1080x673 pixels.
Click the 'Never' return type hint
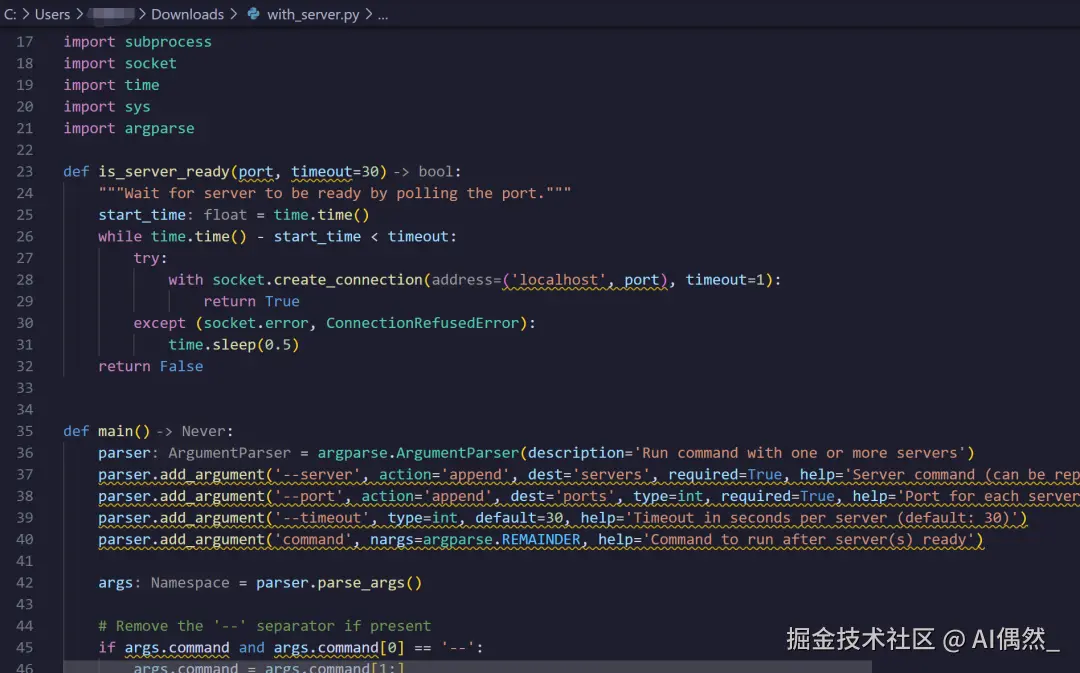coord(203,431)
